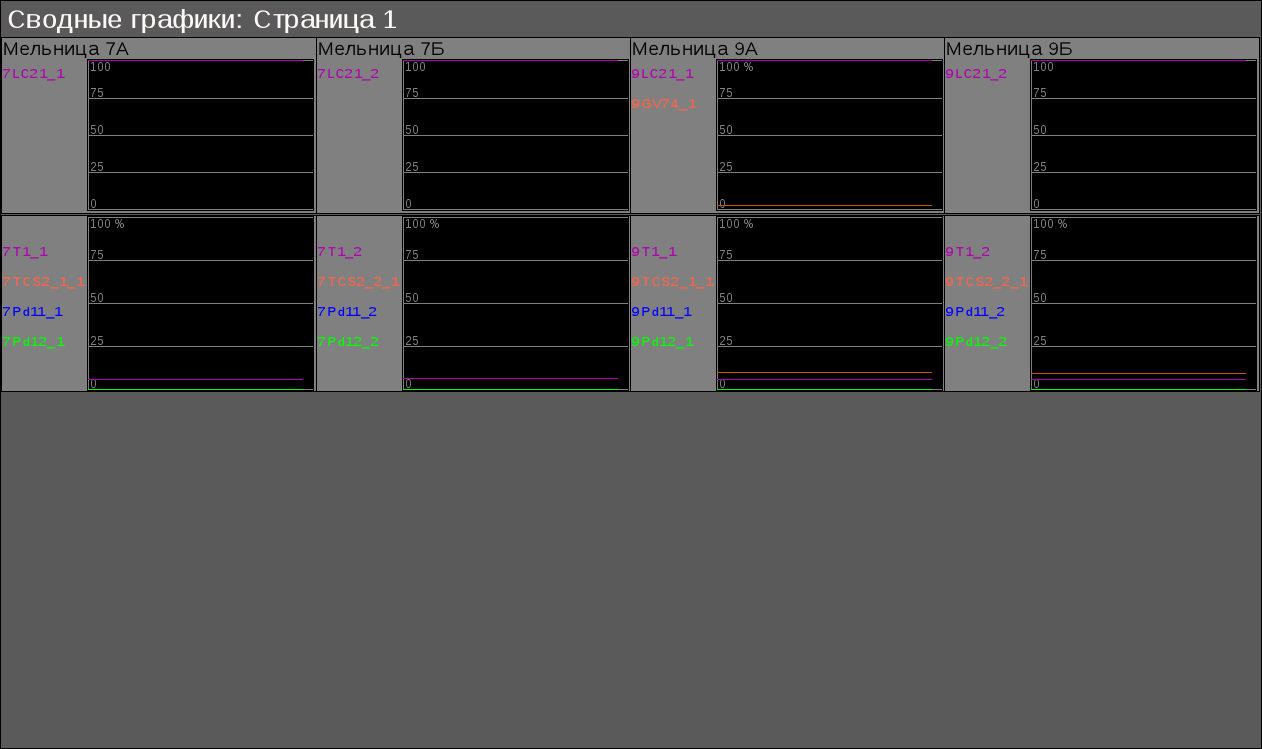Click the Мельница 7Б panel header
Viewport: 1262px width, 749px height.
click(381, 48)
